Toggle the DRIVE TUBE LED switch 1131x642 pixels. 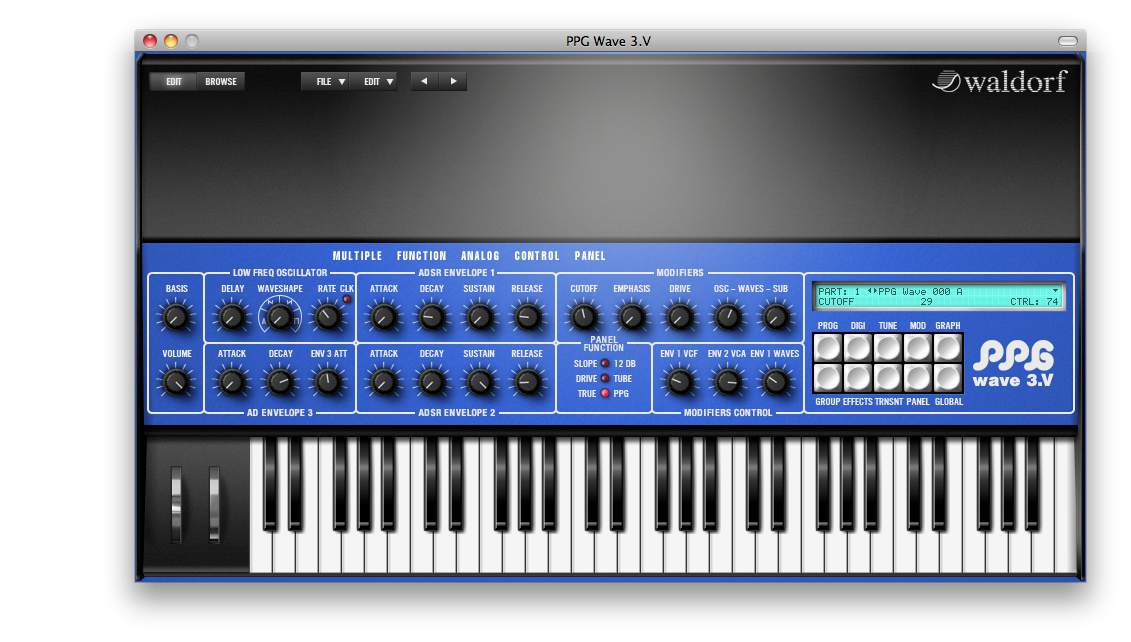pos(605,379)
